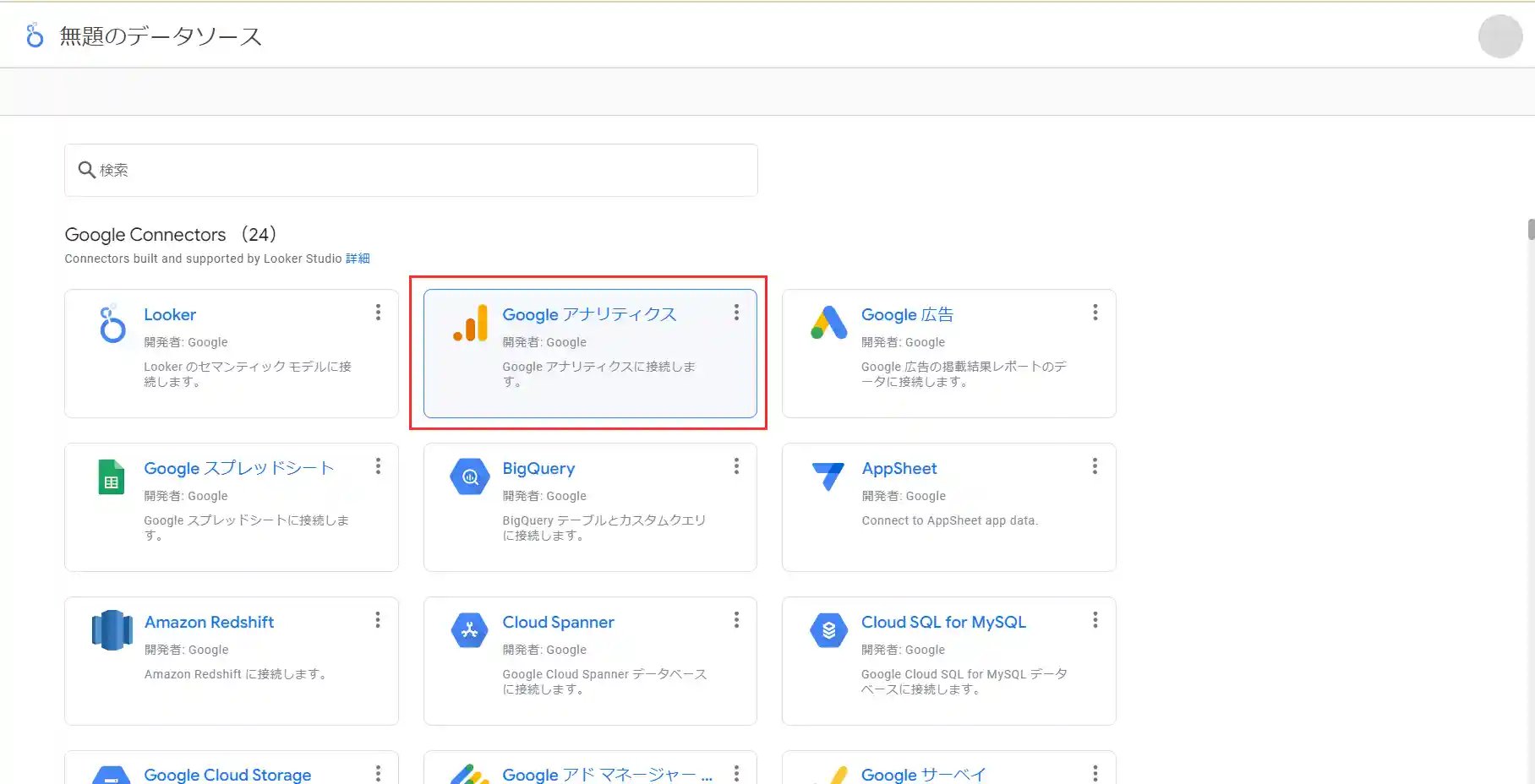
Task: Click the Looker connector icon
Action: (x=112, y=324)
